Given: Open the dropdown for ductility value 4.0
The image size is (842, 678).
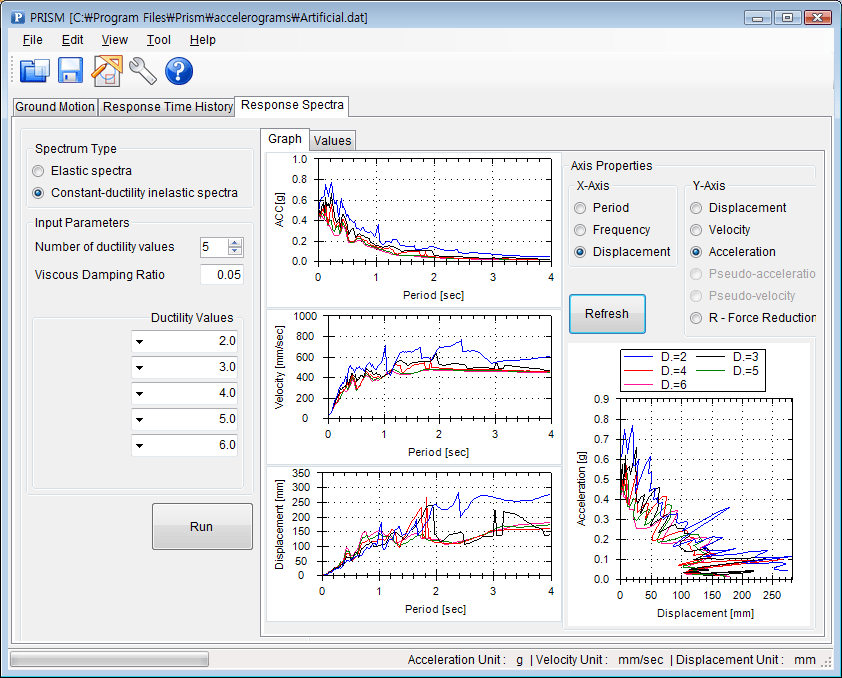Looking at the screenshot, I should pyautogui.click(x=141, y=393).
